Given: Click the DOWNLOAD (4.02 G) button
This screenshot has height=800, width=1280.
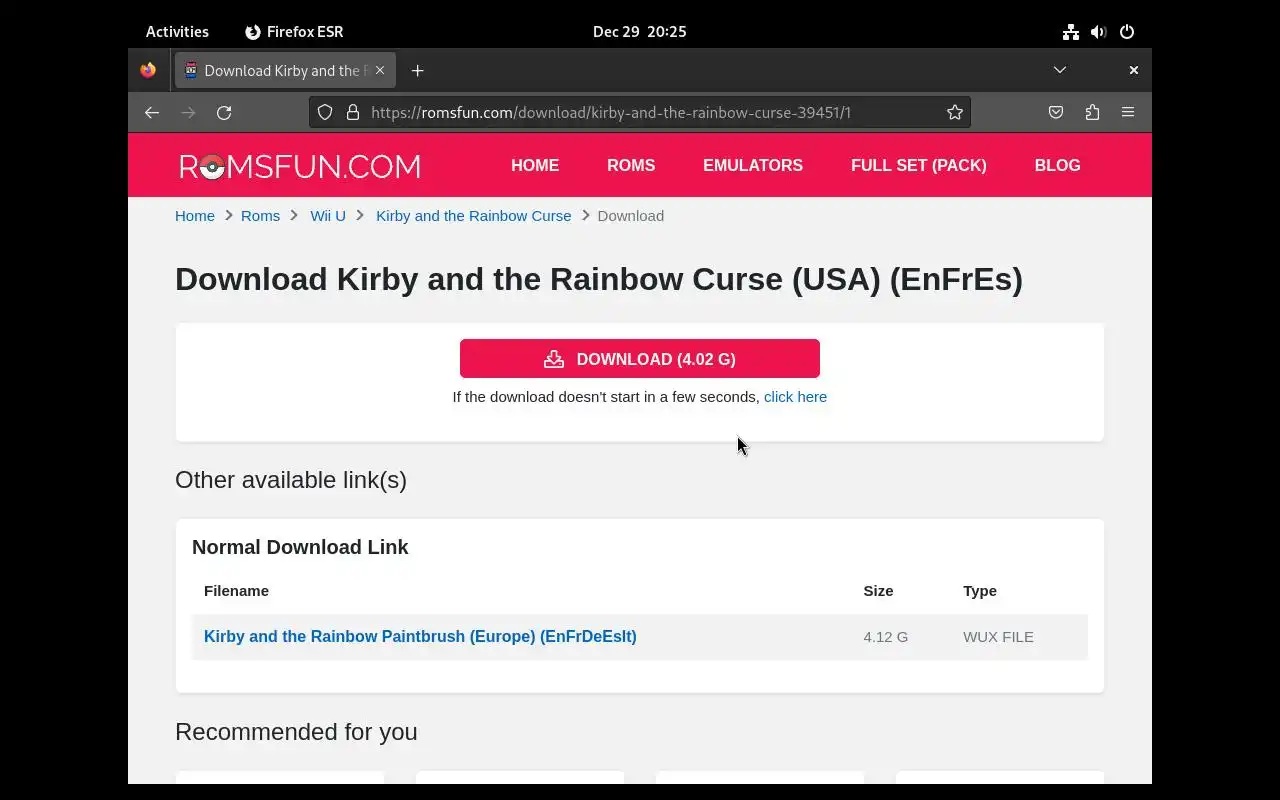Looking at the screenshot, I should coord(640,359).
